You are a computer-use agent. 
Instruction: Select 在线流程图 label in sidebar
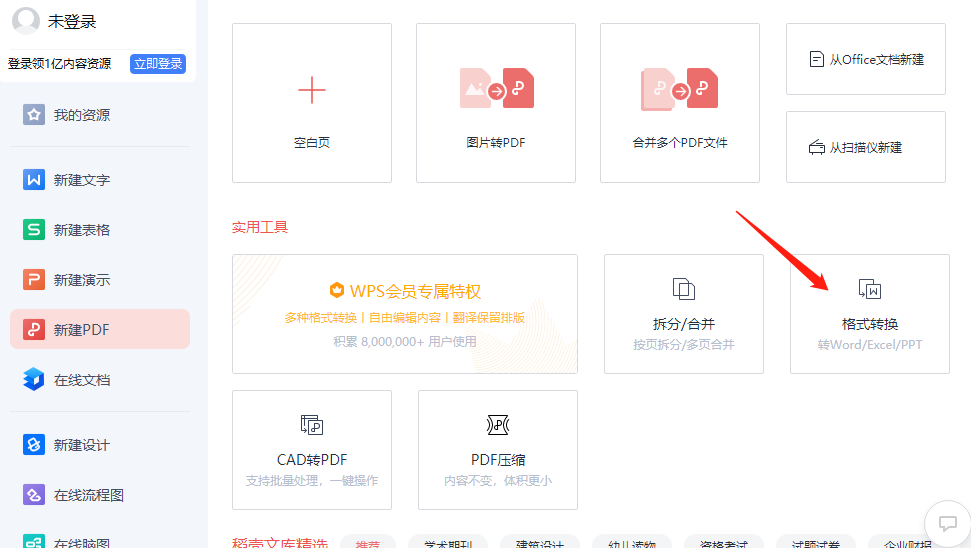[x=89, y=495]
